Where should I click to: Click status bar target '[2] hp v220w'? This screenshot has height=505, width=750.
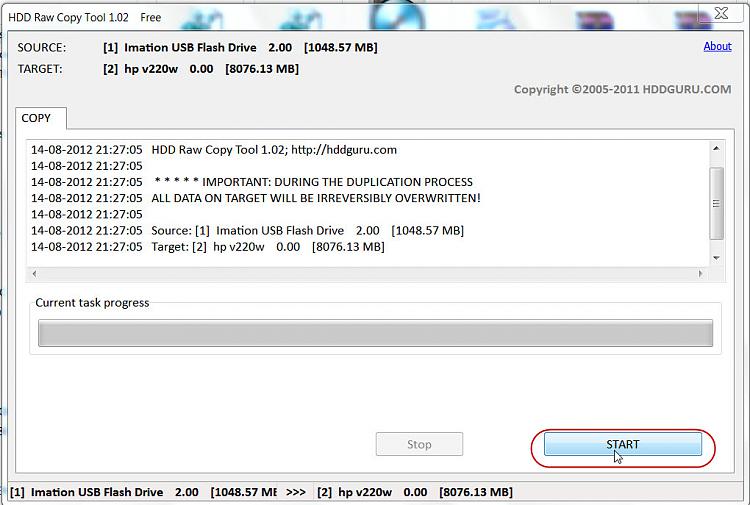(354, 492)
